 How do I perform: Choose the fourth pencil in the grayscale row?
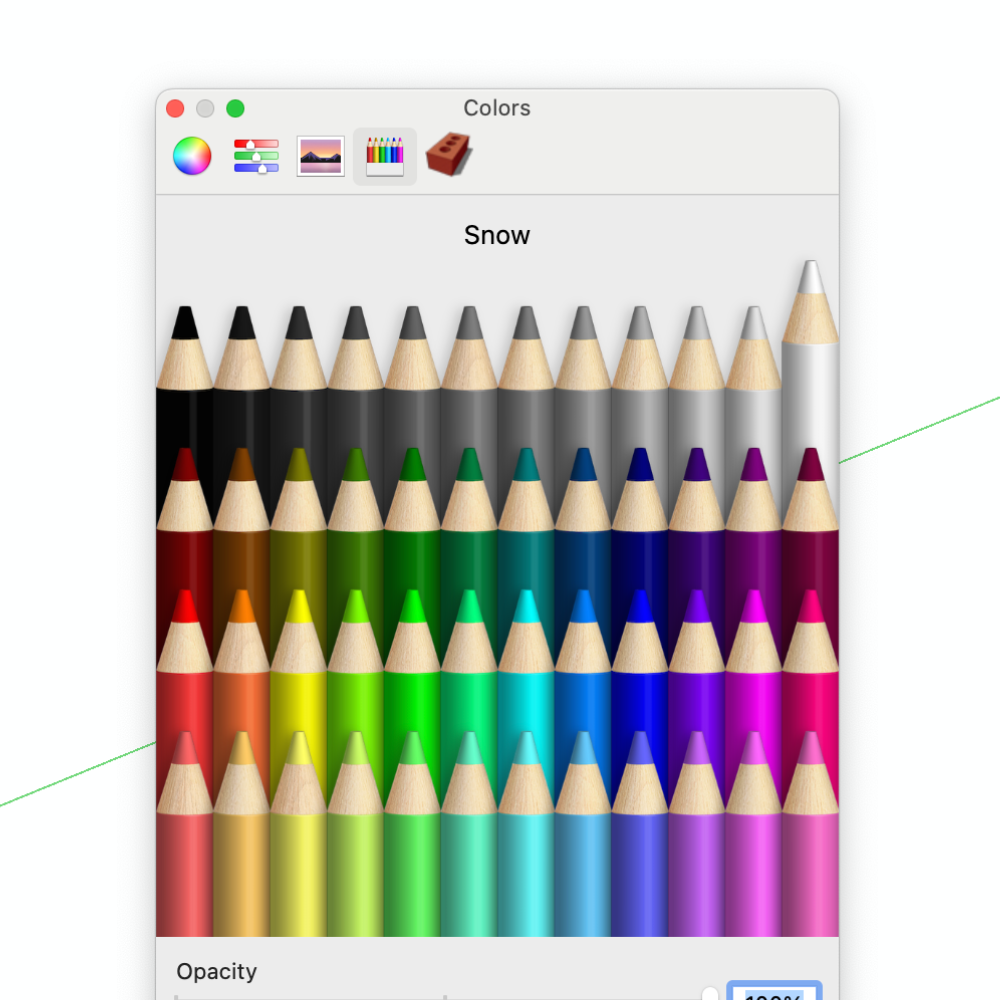(355, 376)
